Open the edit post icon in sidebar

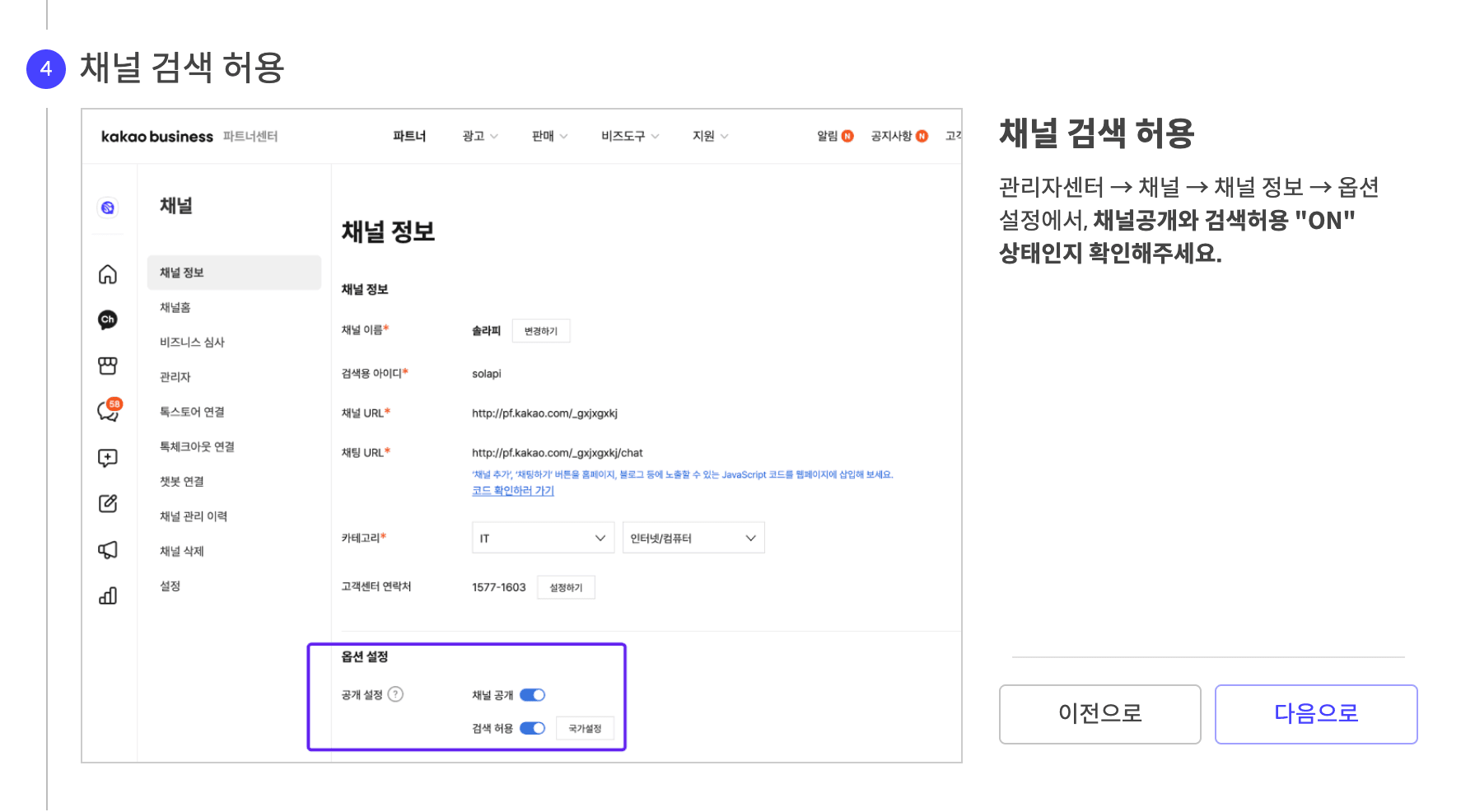pos(108,503)
